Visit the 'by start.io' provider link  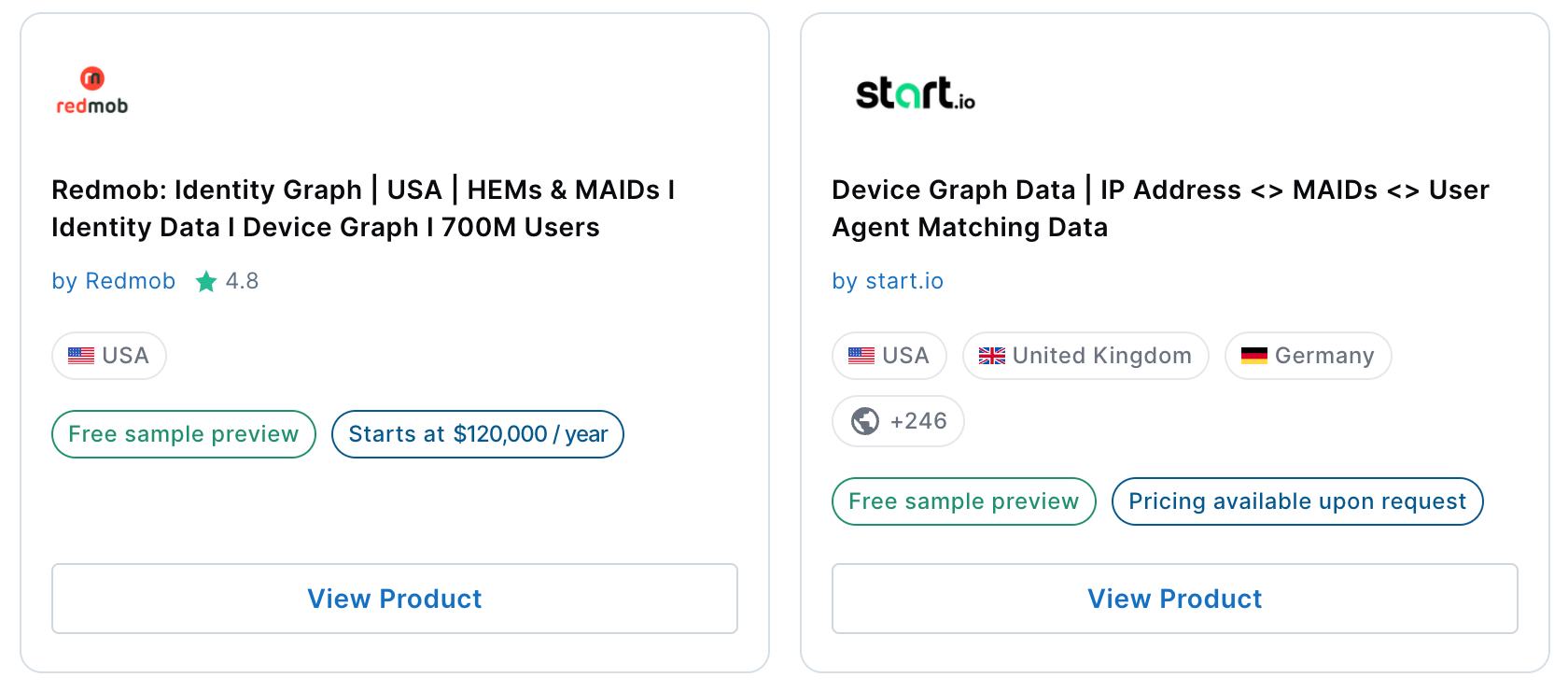(888, 281)
